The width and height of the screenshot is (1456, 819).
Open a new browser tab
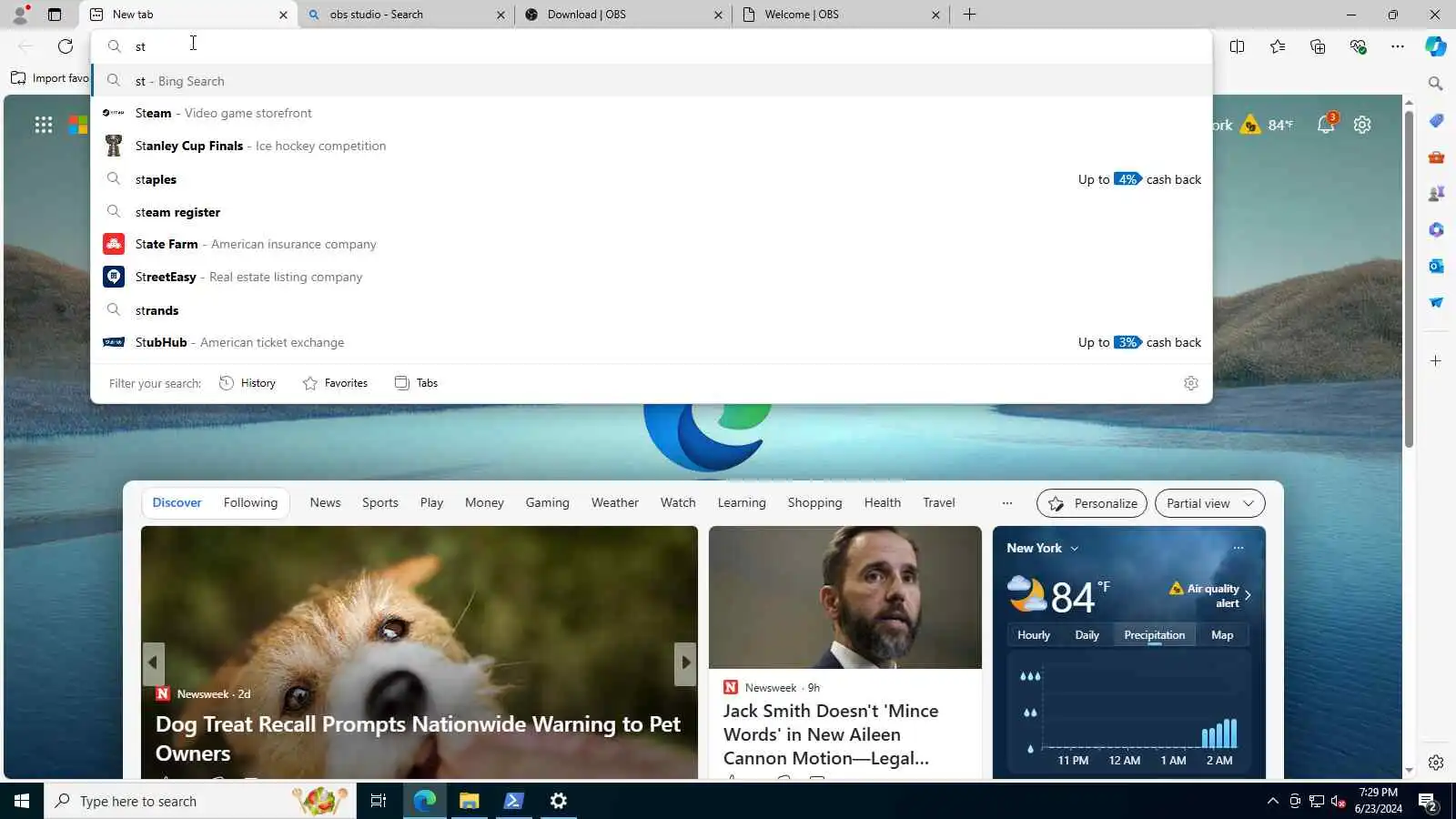click(969, 15)
